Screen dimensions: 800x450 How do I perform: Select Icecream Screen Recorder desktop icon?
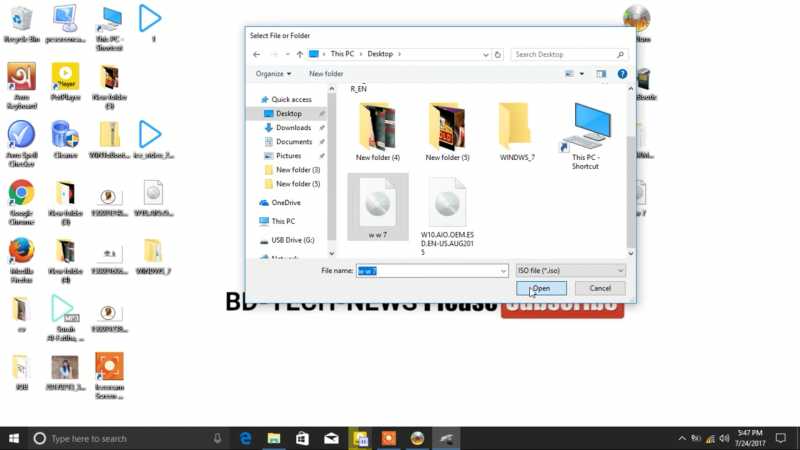(x=109, y=376)
